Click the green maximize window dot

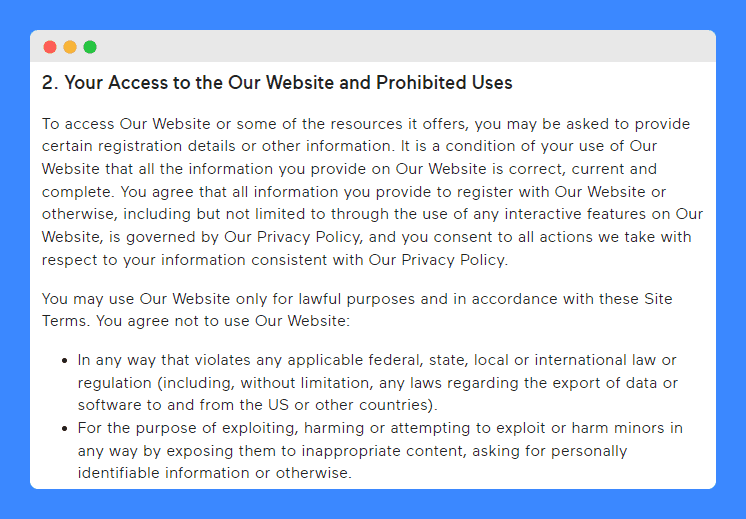click(x=90, y=47)
